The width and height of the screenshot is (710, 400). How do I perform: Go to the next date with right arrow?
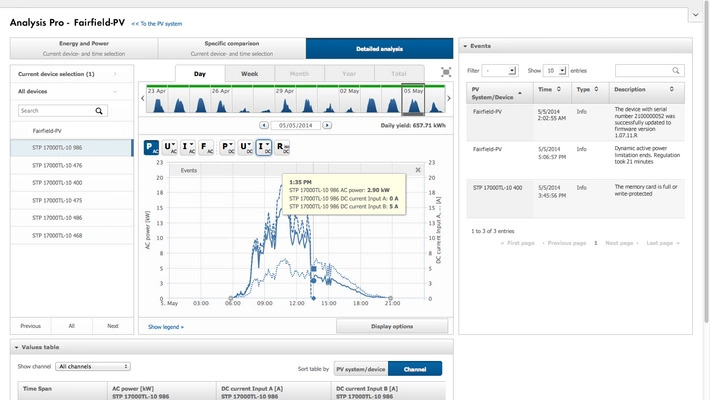pos(327,125)
